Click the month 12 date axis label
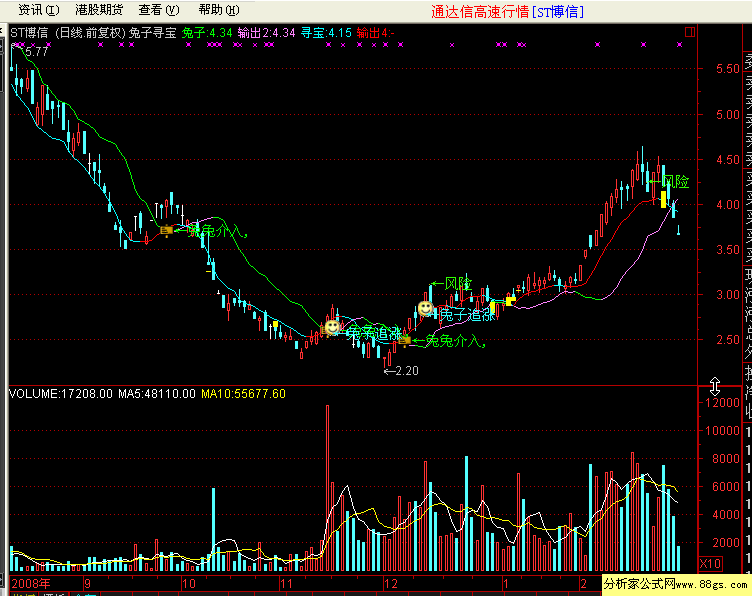 (391, 584)
